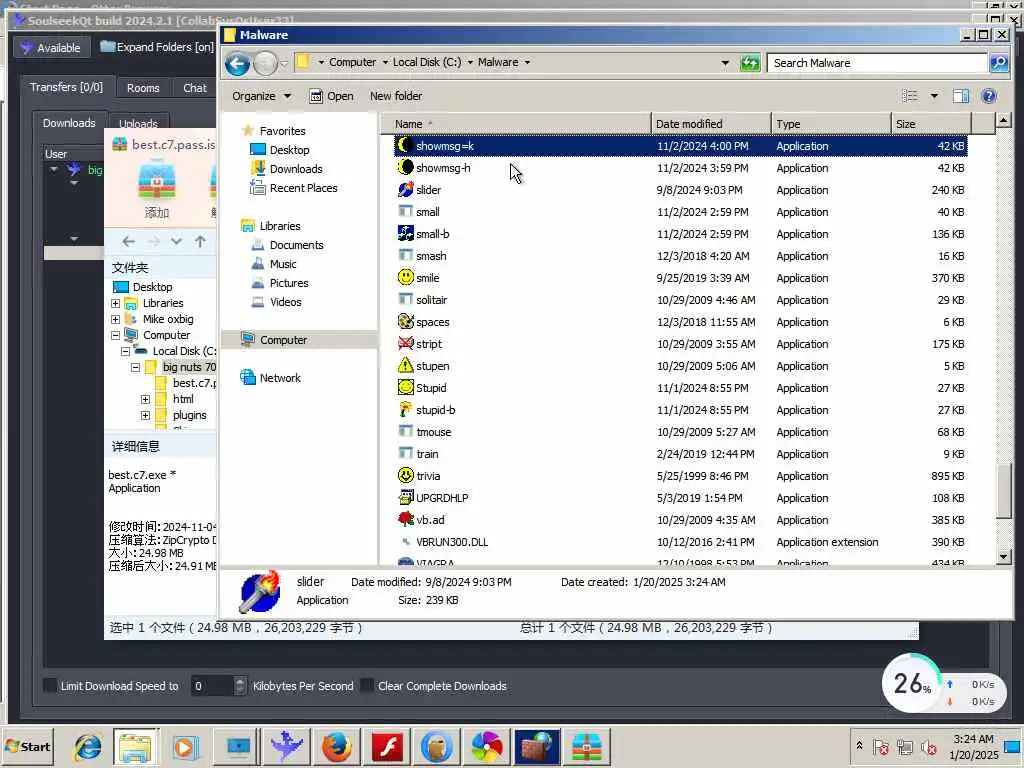The image size is (1024, 768).
Task: Click the file list vertical scrollbar thumb
Action: coord(1003,491)
